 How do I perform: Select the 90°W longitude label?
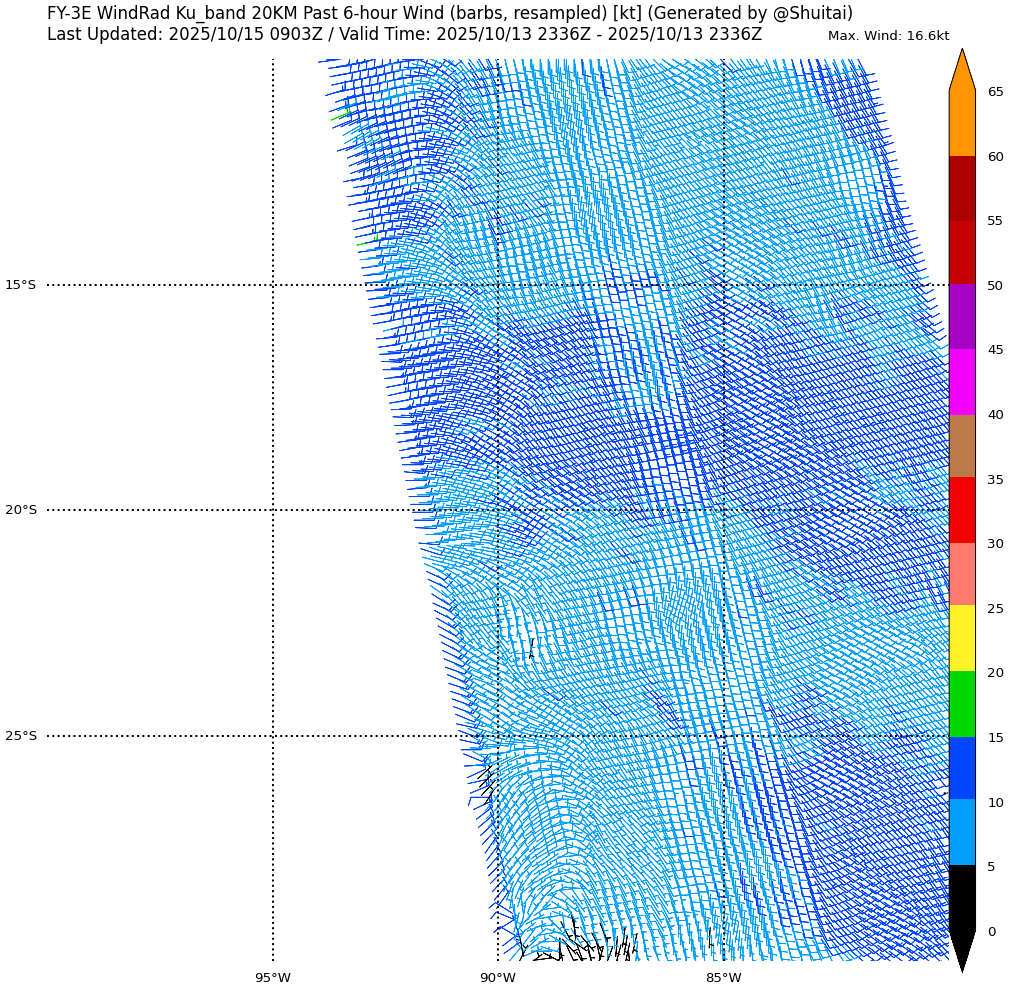point(498,978)
